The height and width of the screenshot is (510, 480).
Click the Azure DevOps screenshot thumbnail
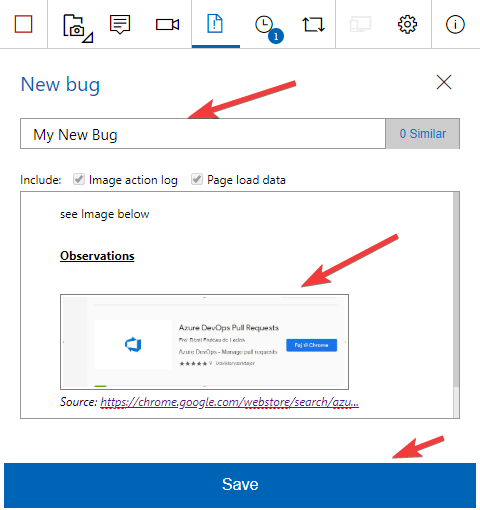(x=204, y=342)
